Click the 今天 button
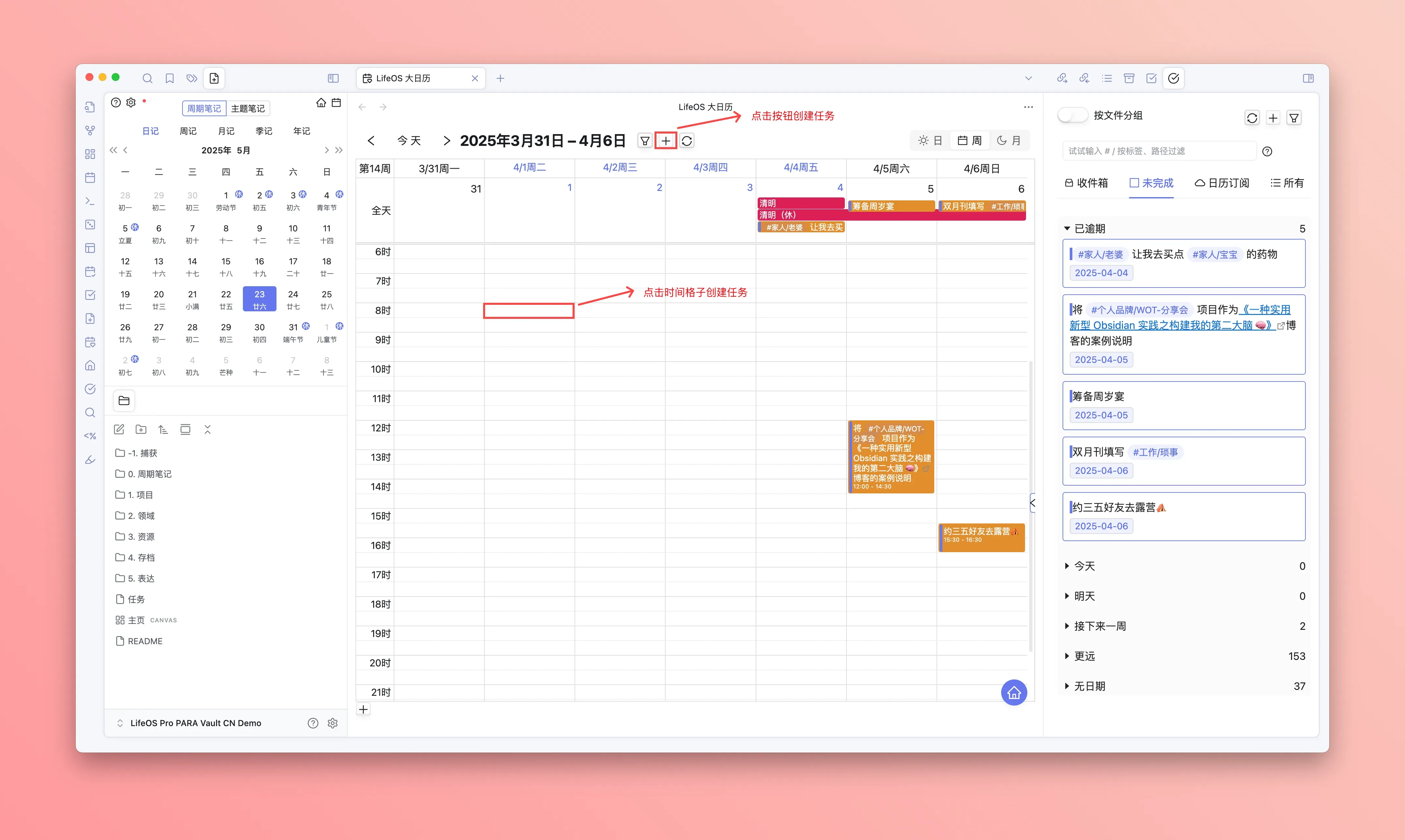 tap(409, 140)
